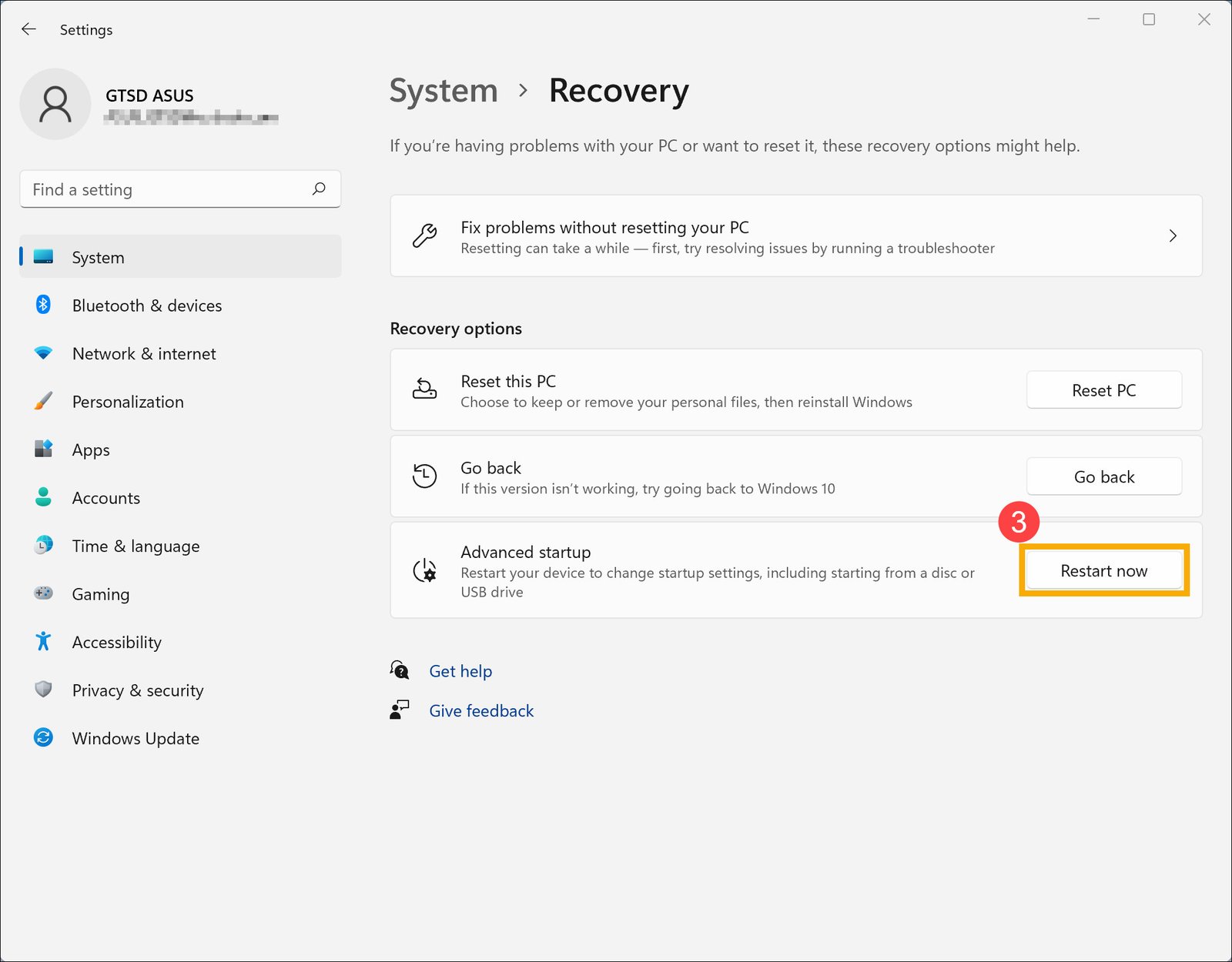Click the Accessibility figure icon

[44, 642]
